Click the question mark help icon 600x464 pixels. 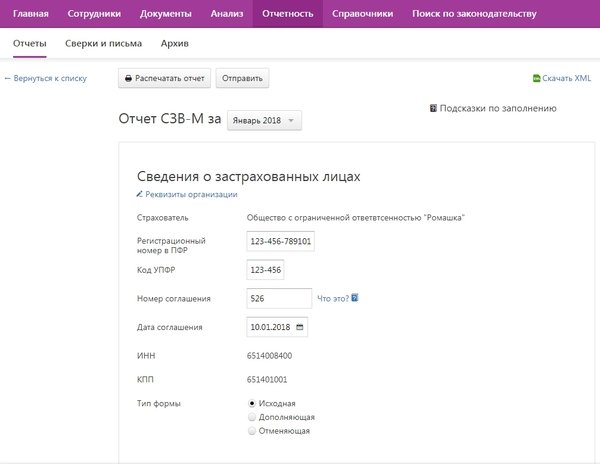[355, 298]
